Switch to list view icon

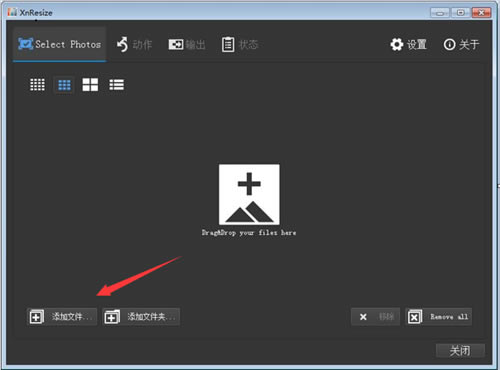(117, 85)
